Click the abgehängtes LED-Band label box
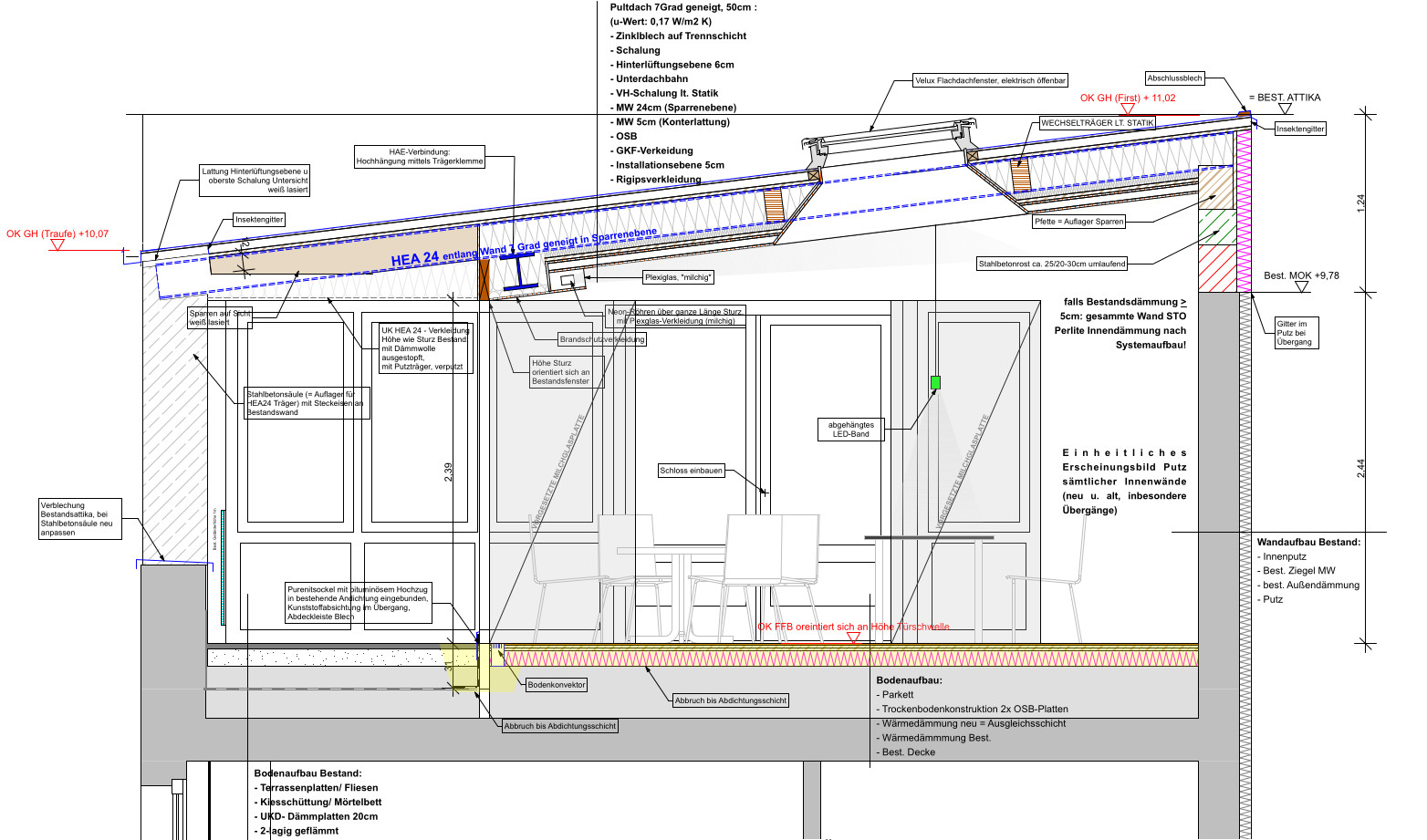Viewport: 1427px width, 840px height. click(x=850, y=430)
